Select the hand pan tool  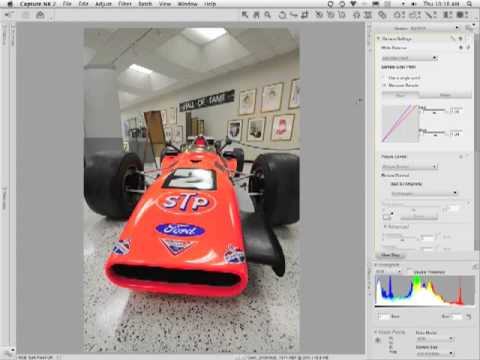coord(256,15)
